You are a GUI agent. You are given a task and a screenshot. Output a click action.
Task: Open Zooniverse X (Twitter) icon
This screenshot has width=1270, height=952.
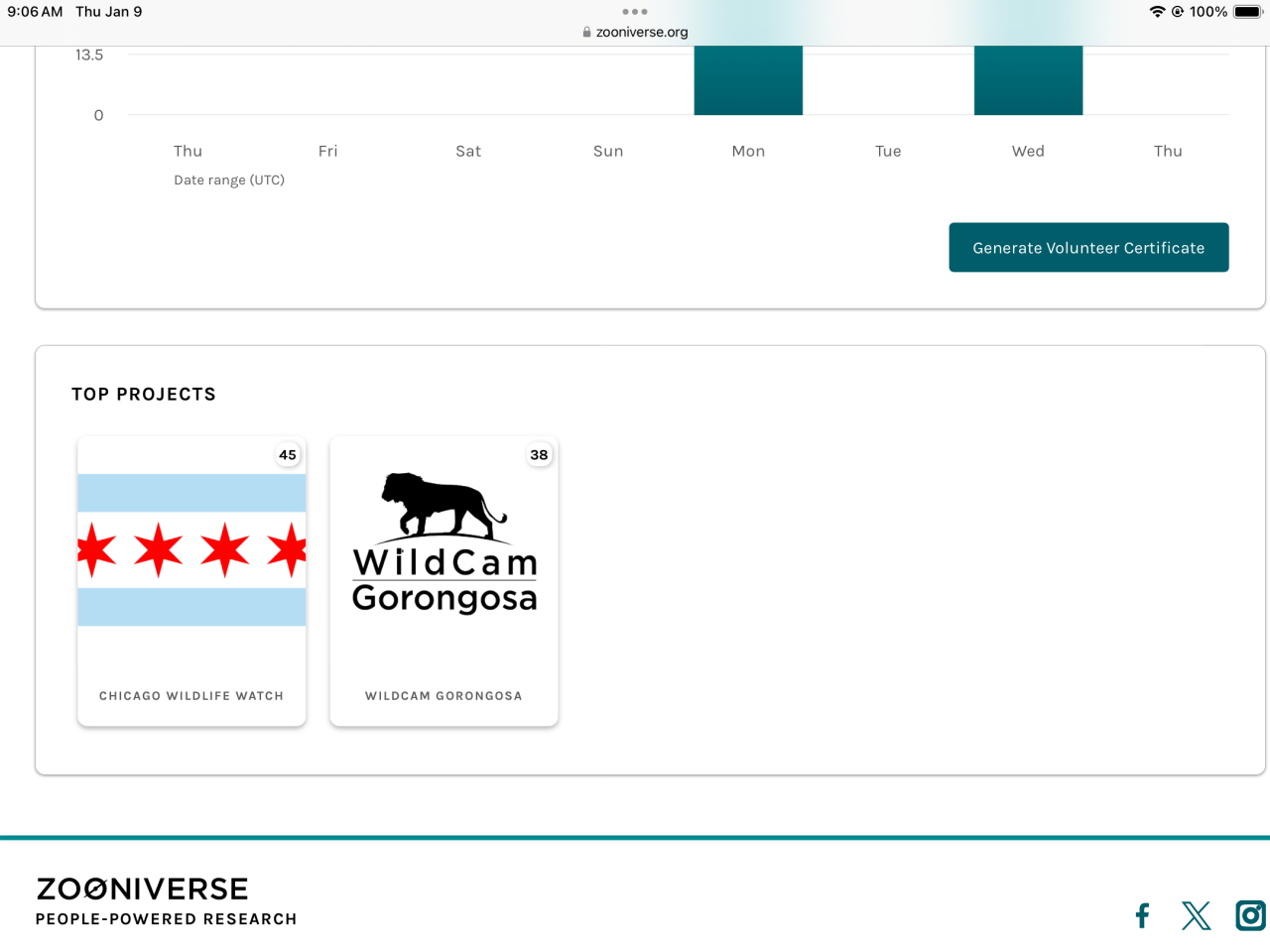(1196, 915)
